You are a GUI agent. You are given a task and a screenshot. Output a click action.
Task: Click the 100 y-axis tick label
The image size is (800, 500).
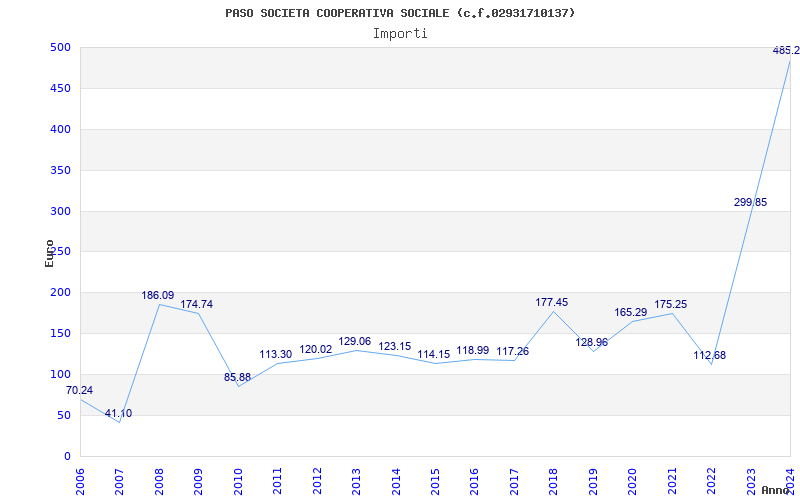[x=60, y=374]
